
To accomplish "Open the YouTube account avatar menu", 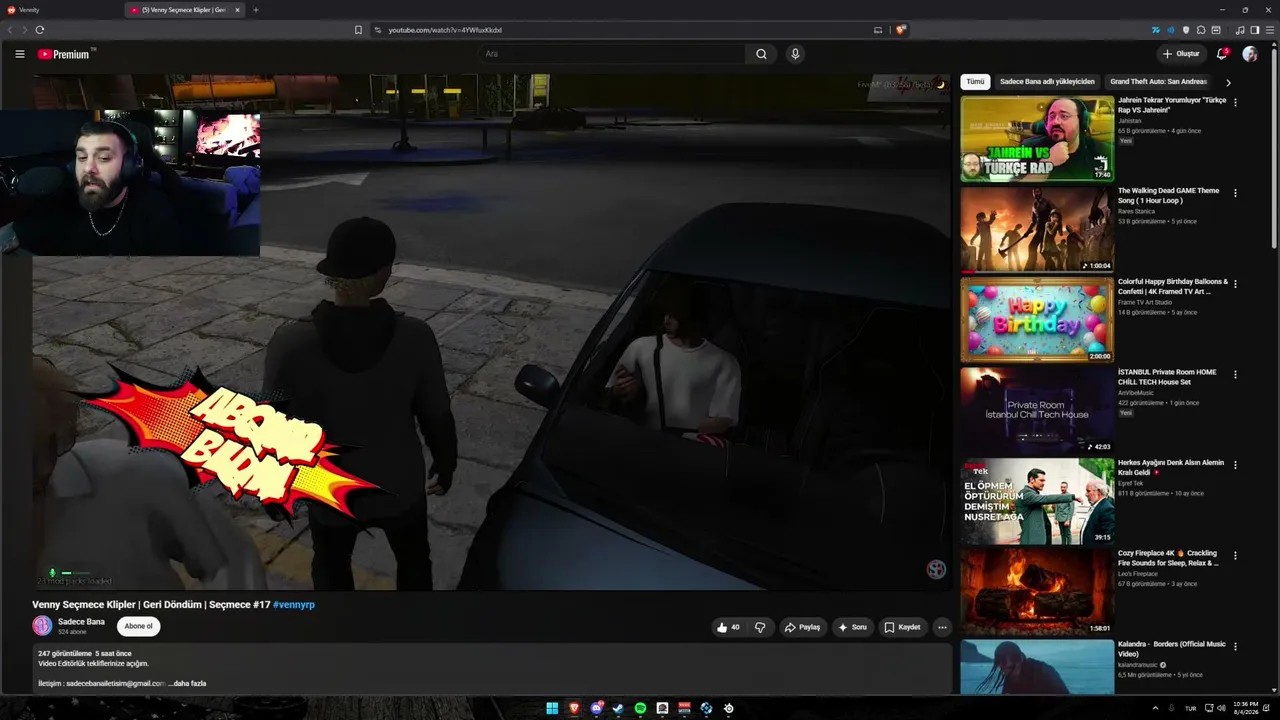I will pos(1250,54).
